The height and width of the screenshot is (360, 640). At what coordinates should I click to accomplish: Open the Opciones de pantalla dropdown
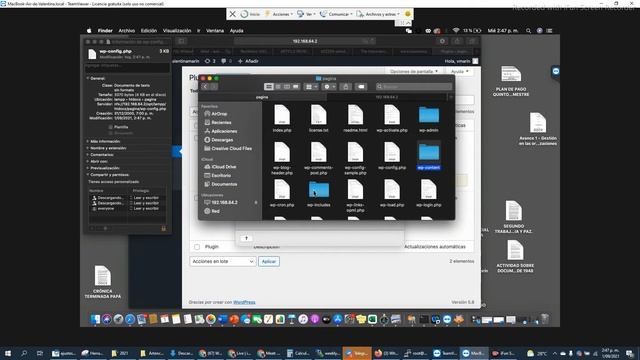(x=413, y=71)
